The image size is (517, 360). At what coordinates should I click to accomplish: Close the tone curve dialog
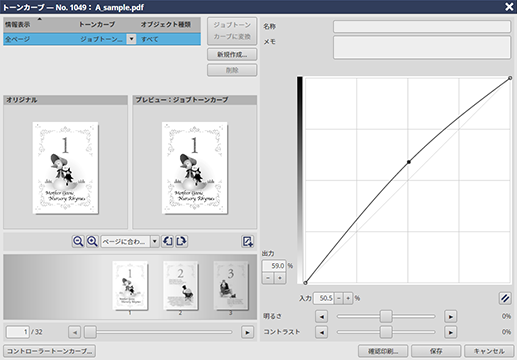click(509, 7)
